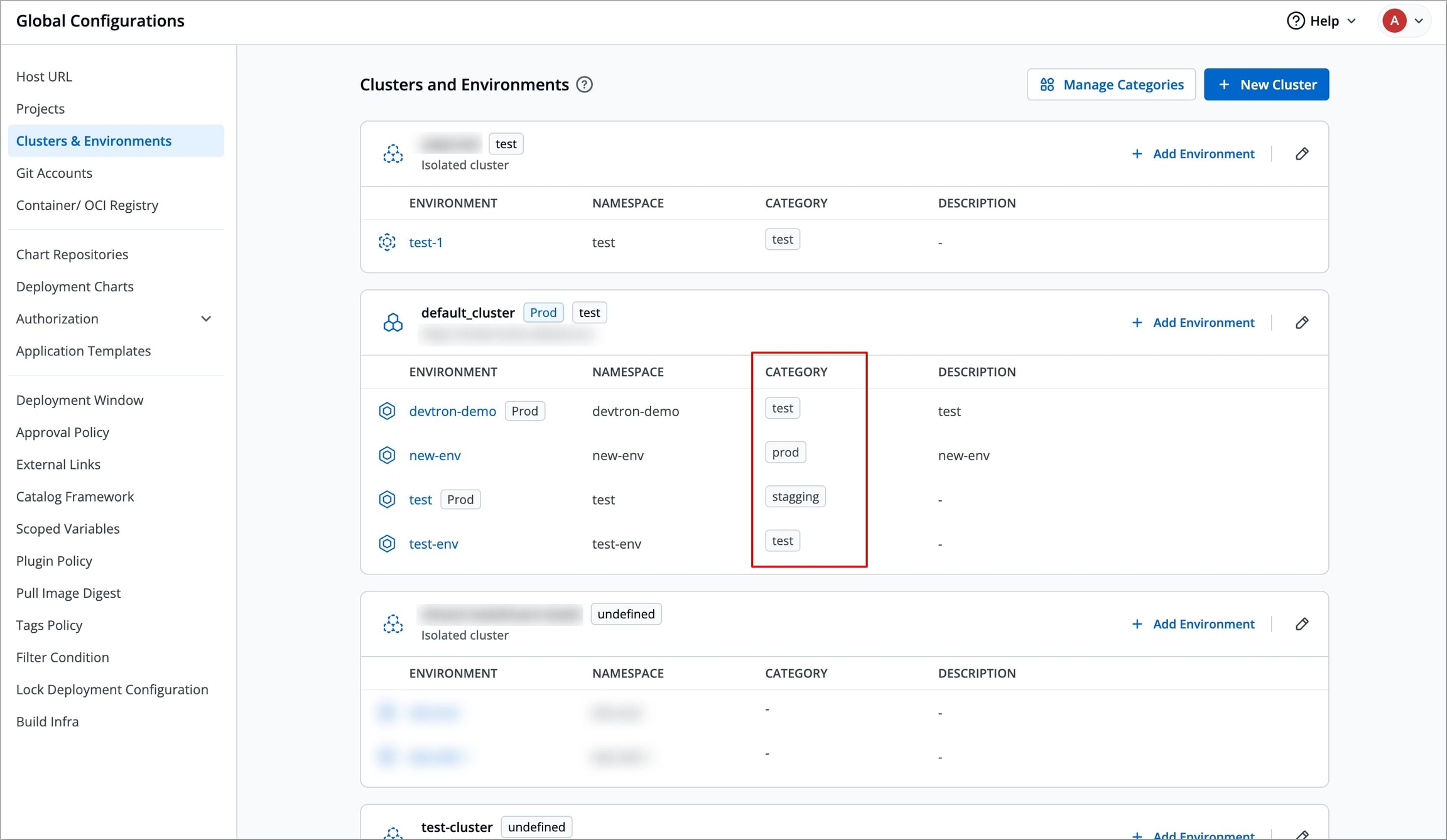The image size is (1447, 840).
Task: Click the user avatar A icon
Action: 1394,21
